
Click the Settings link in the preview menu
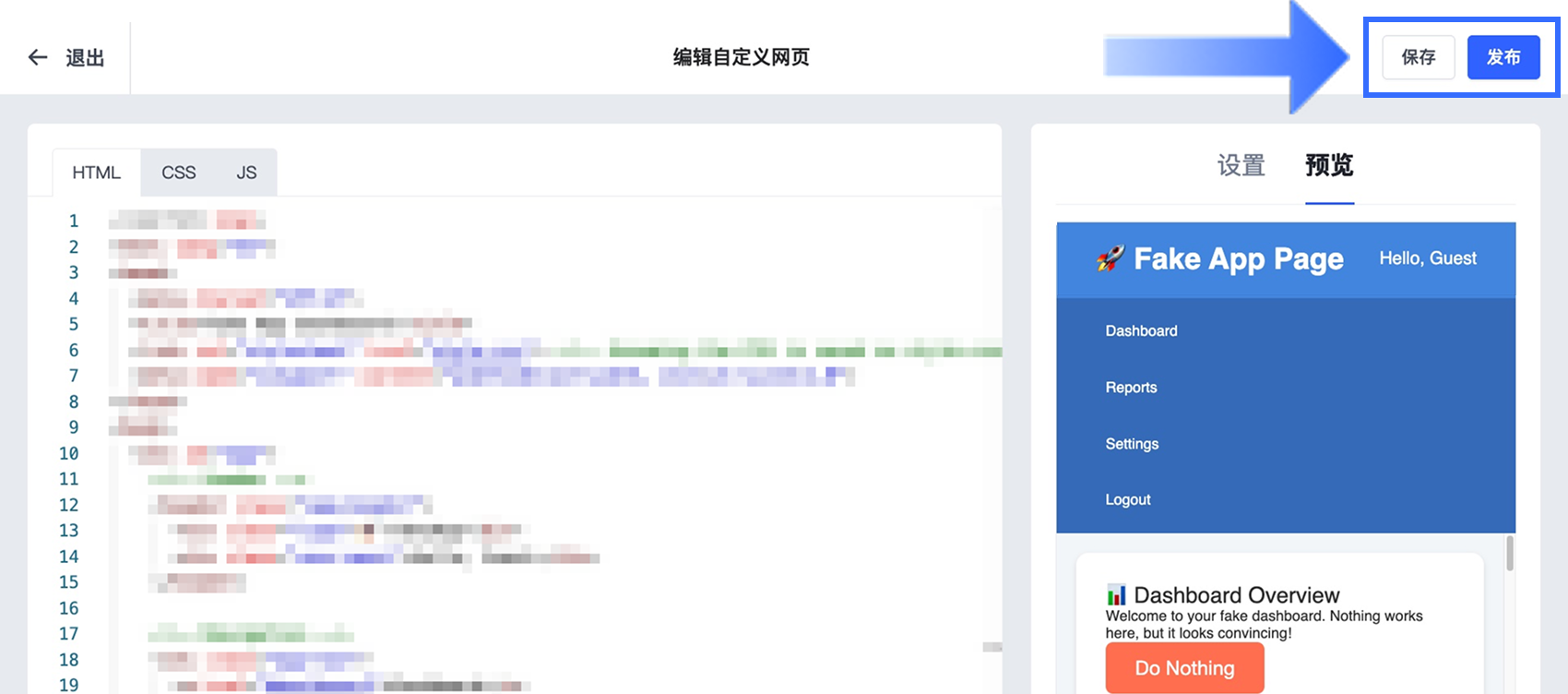[x=1133, y=444]
